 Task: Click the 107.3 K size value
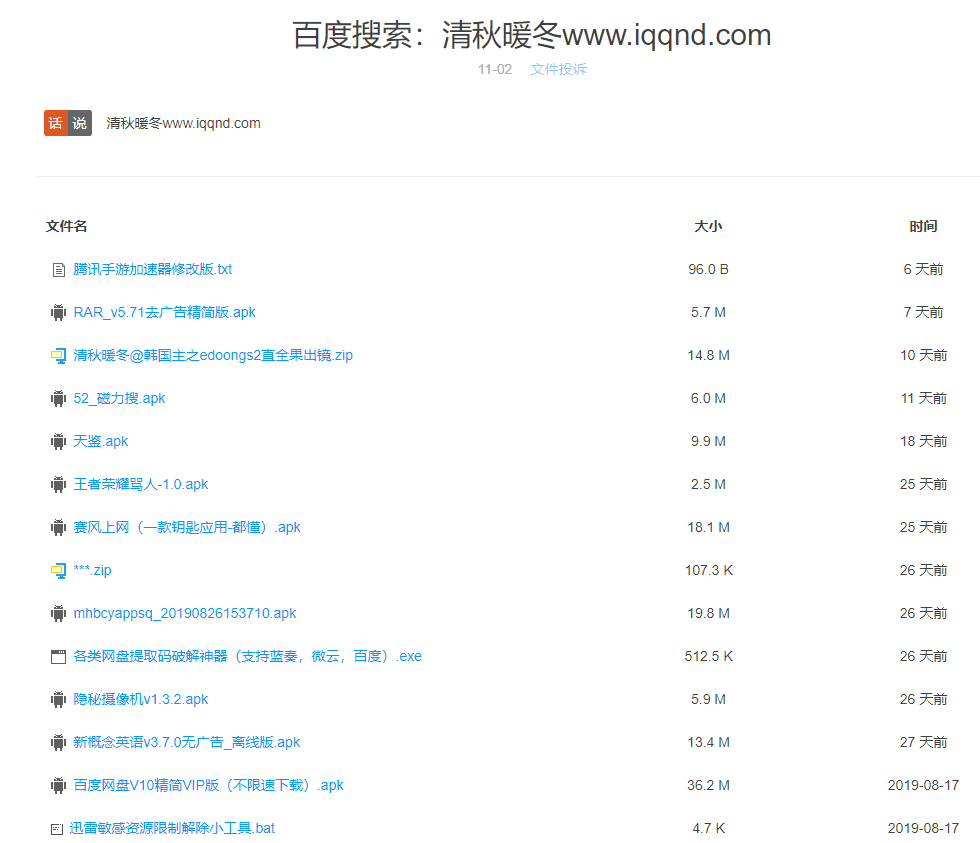pyautogui.click(x=709, y=571)
